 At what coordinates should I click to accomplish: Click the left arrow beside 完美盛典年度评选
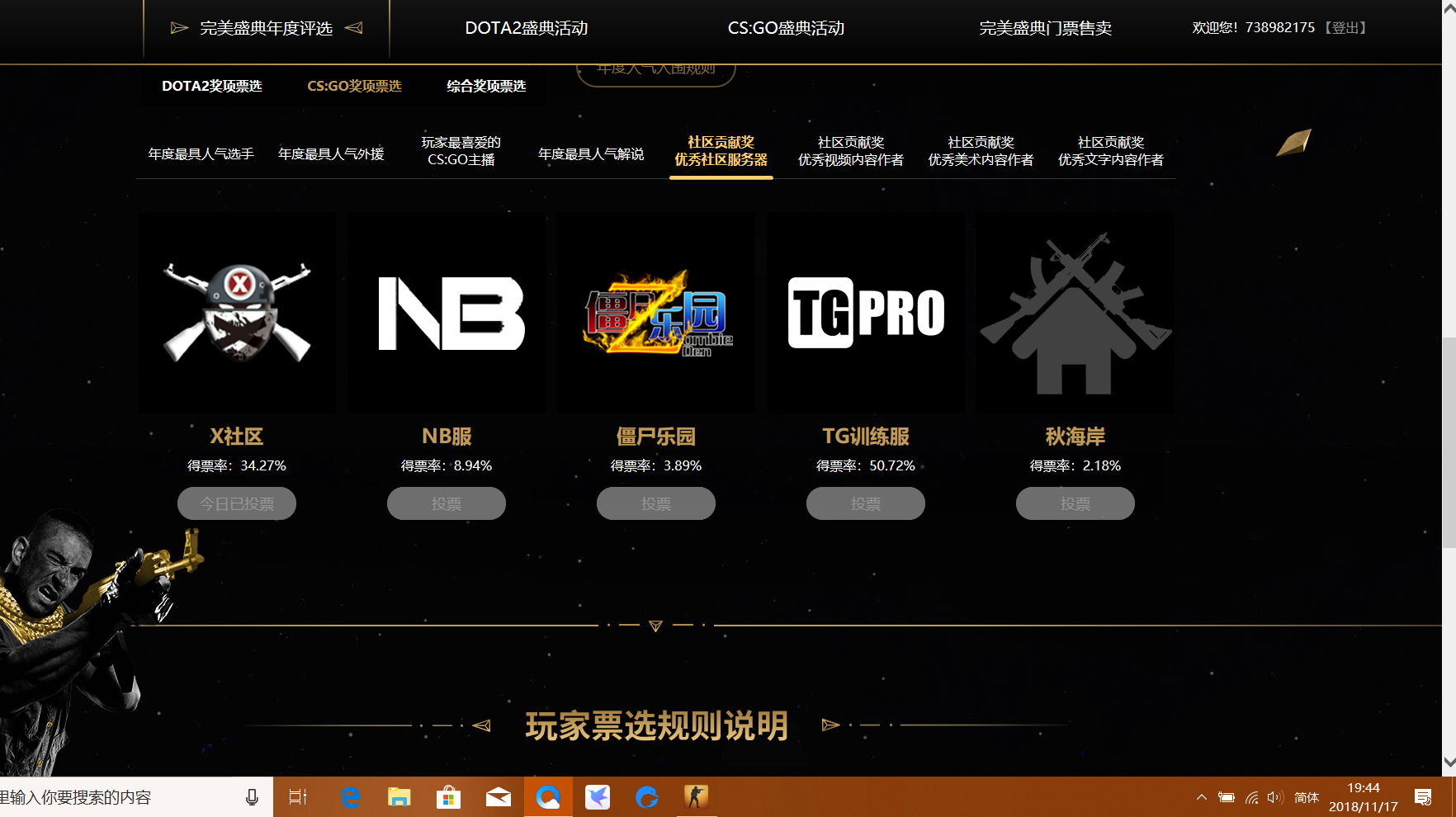(178, 27)
